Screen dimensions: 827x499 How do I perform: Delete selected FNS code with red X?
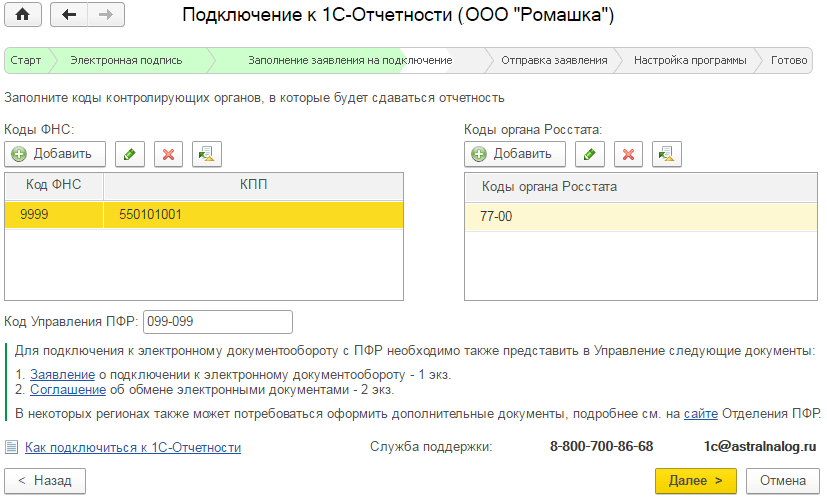tap(168, 154)
